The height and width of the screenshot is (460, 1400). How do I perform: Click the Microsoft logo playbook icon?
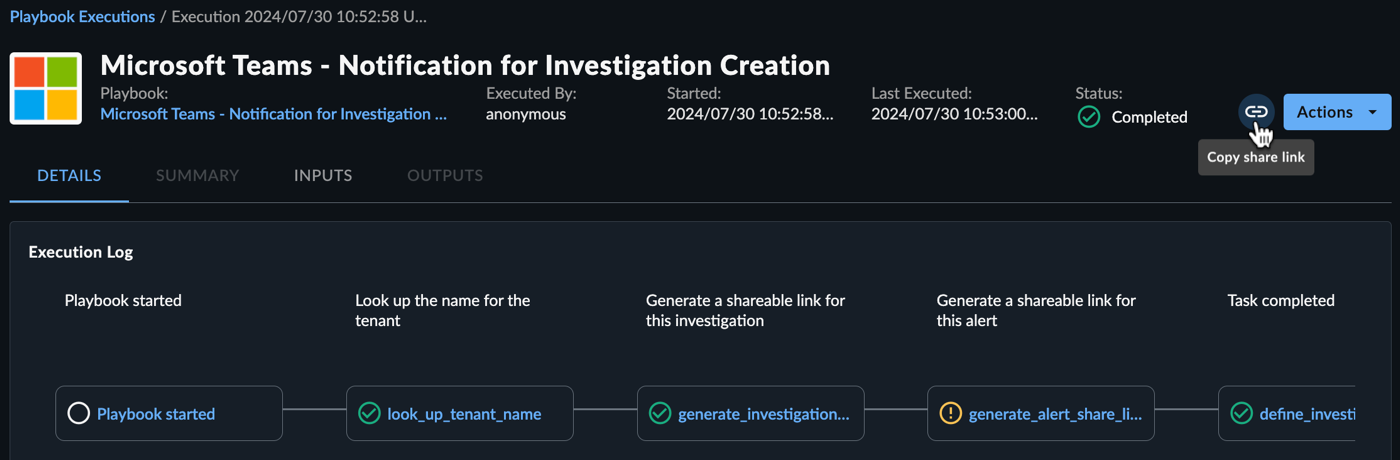pyautogui.click(x=46, y=89)
